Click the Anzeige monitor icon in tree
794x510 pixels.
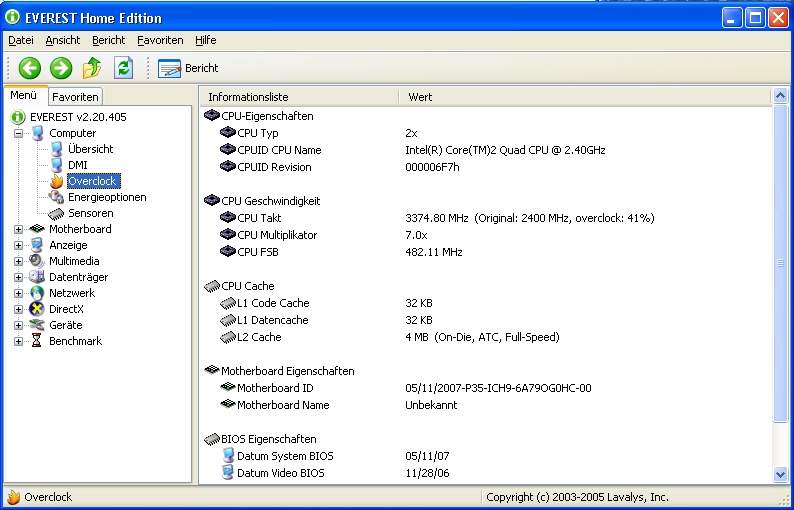coord(36,245)
